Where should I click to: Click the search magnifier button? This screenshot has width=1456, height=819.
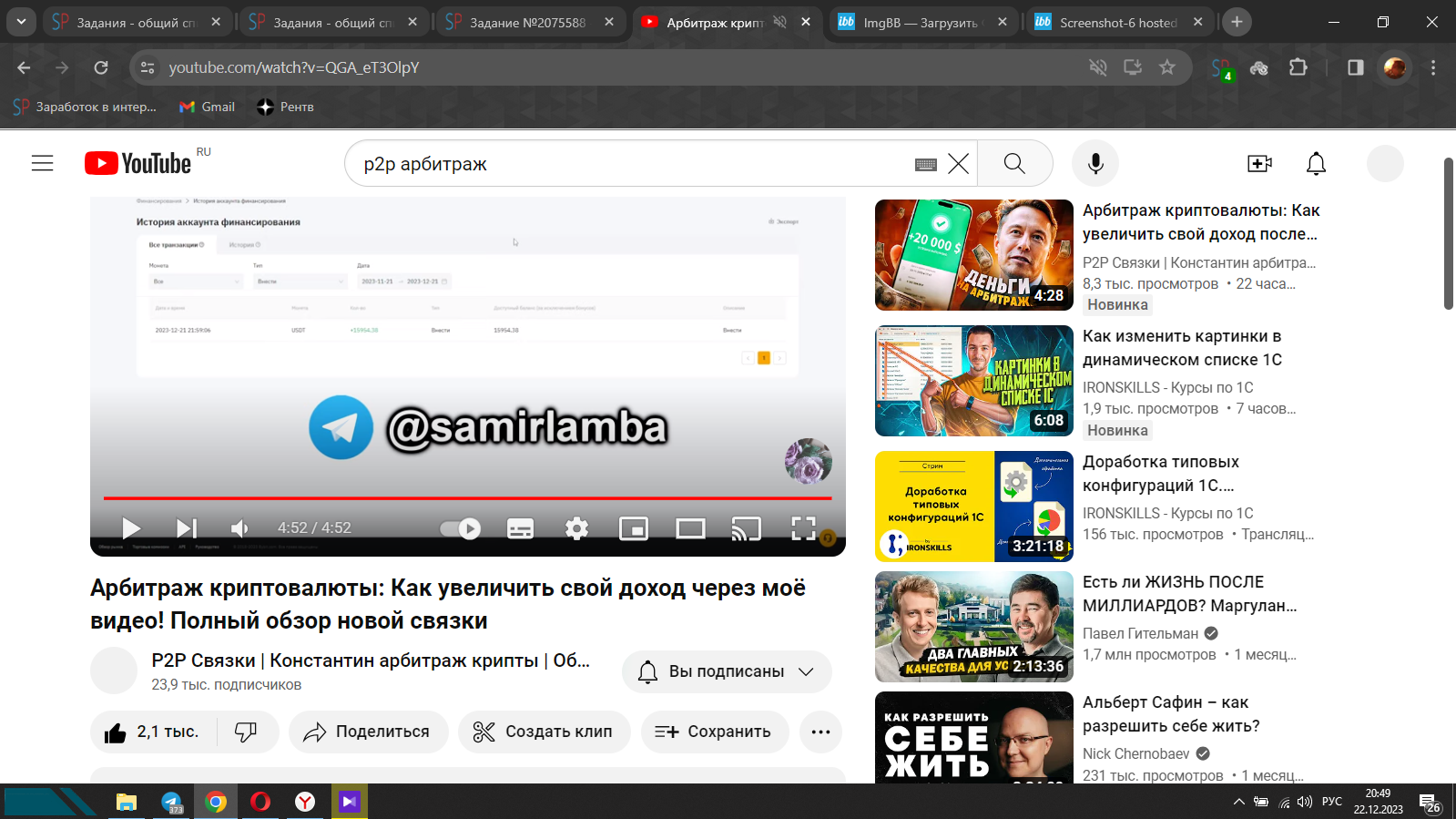(x=1014, y=163)
